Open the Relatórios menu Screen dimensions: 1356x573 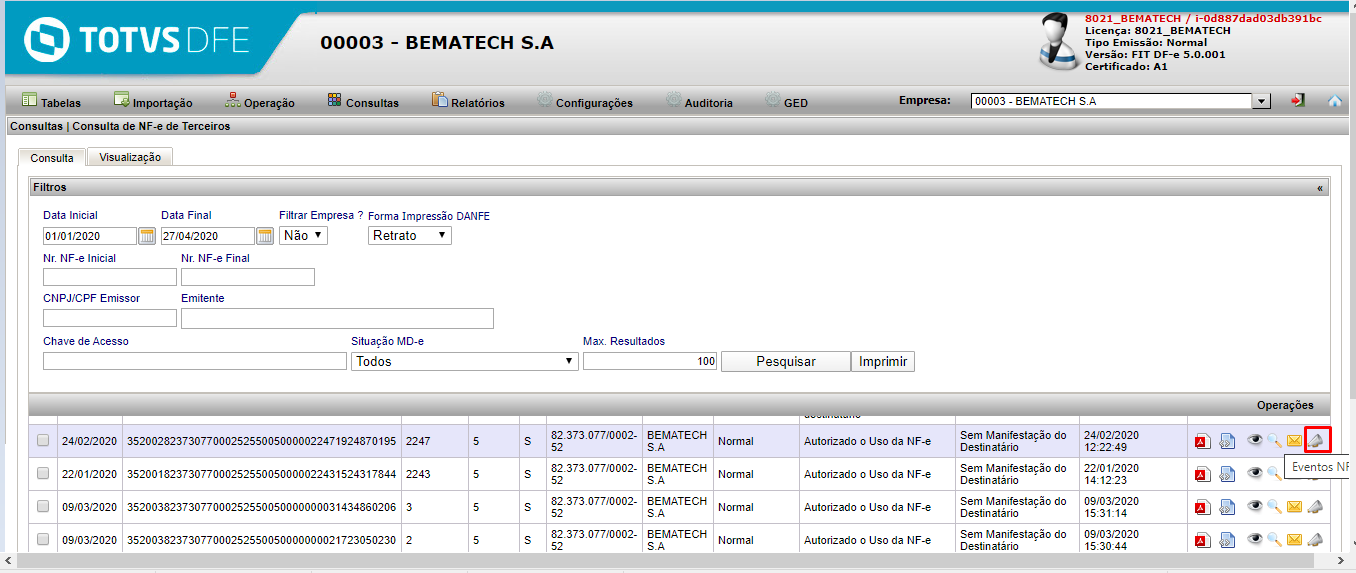click(468, 102)
